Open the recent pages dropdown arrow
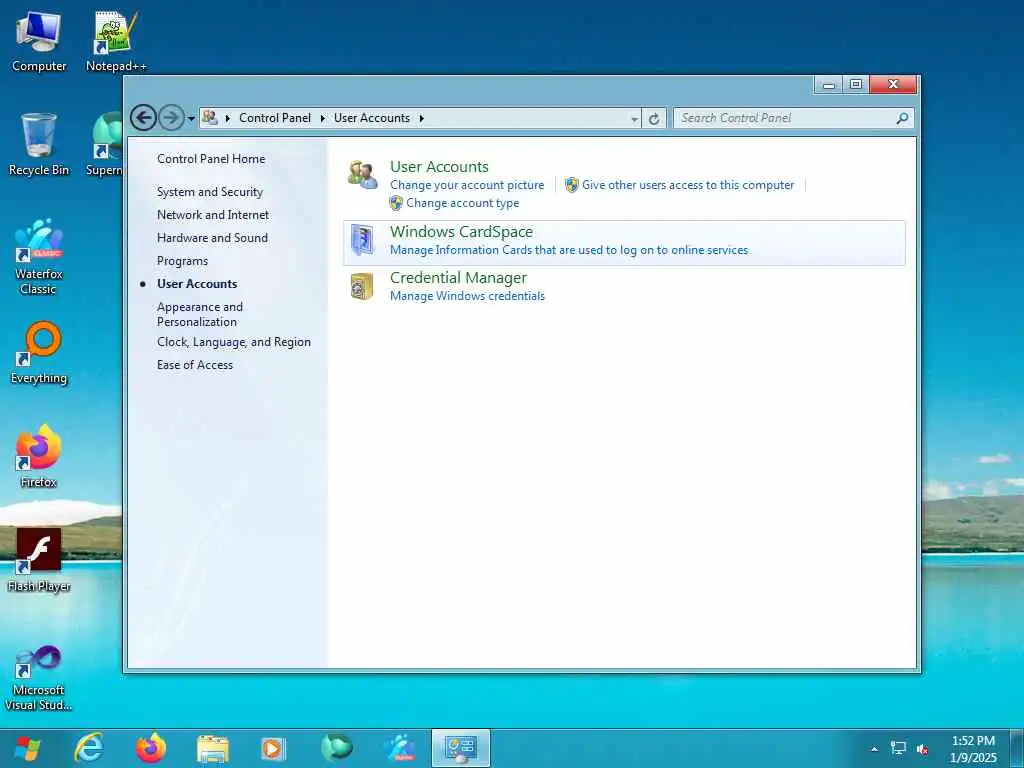1024x768 pixels. click(x=191, y=119)
